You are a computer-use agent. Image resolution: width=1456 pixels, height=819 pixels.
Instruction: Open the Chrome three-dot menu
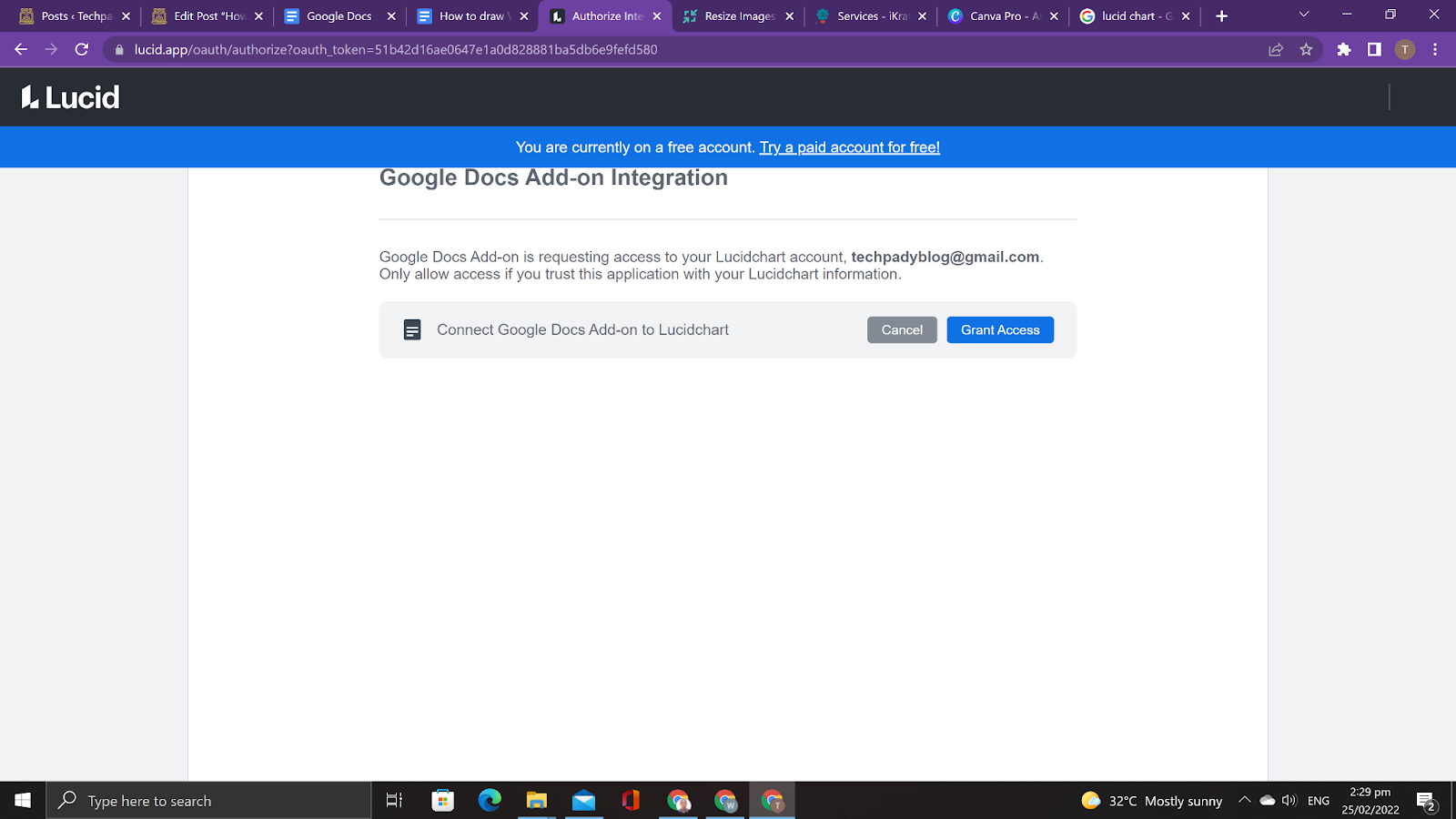point(1435,49)
